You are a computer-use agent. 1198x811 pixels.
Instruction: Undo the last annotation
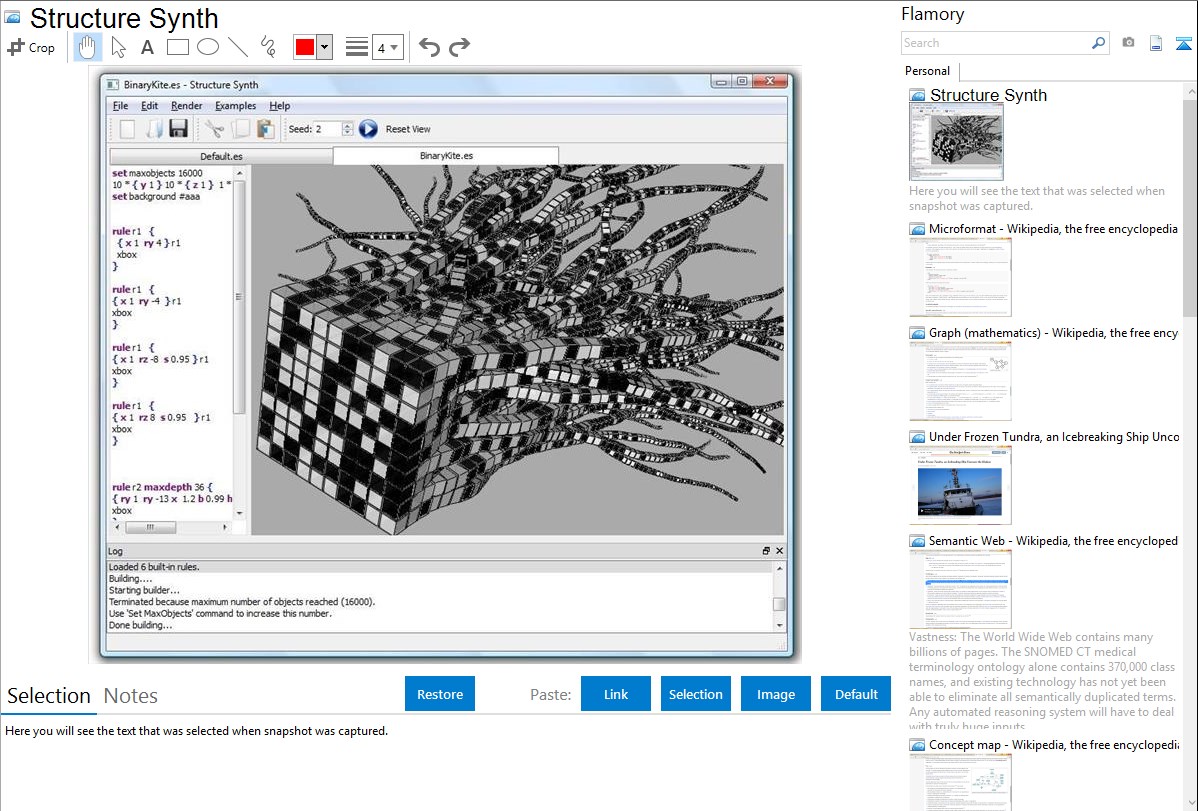[x=429, y=47]
